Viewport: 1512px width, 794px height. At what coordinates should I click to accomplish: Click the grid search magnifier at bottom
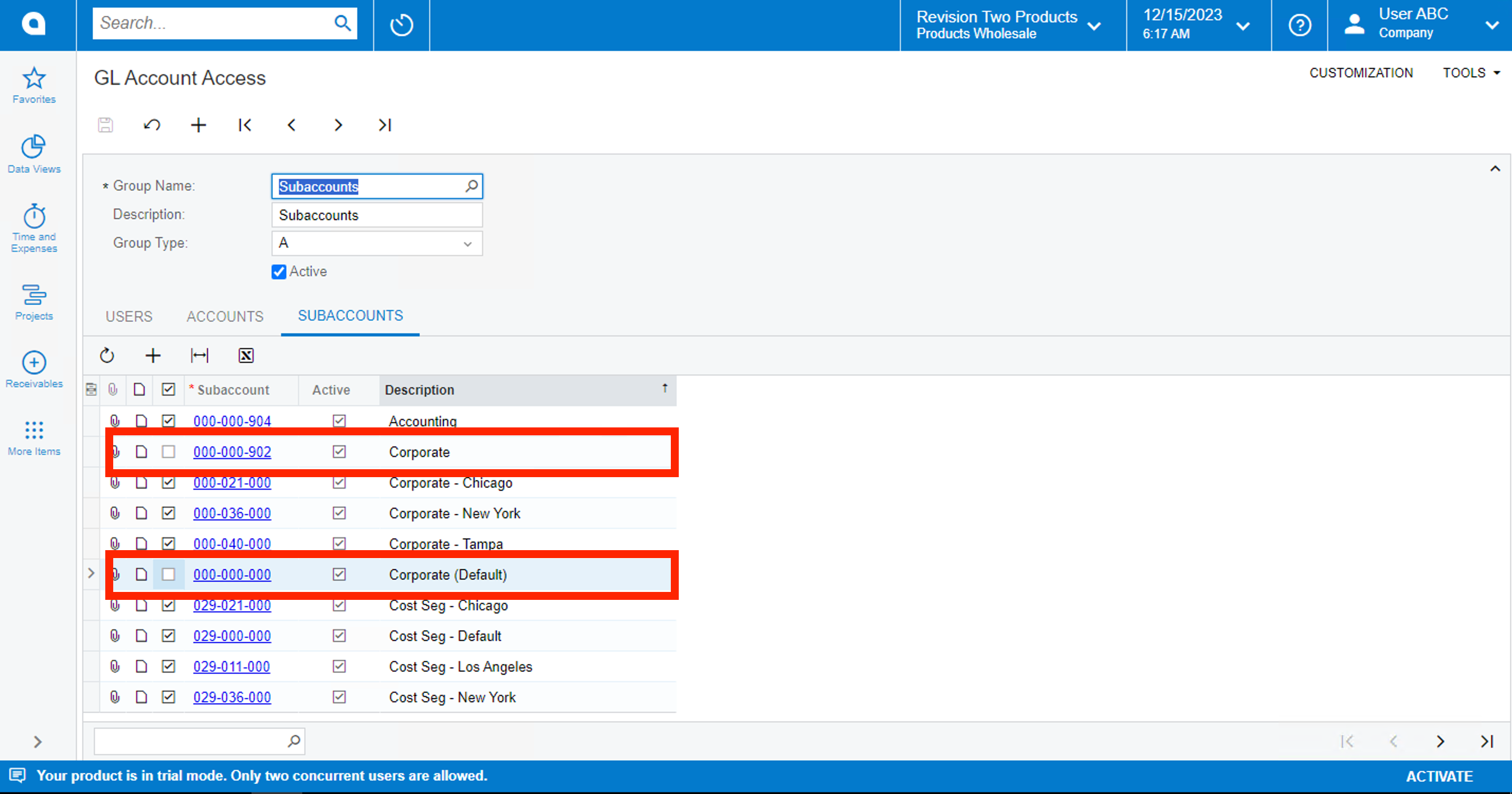coord(294,741)
